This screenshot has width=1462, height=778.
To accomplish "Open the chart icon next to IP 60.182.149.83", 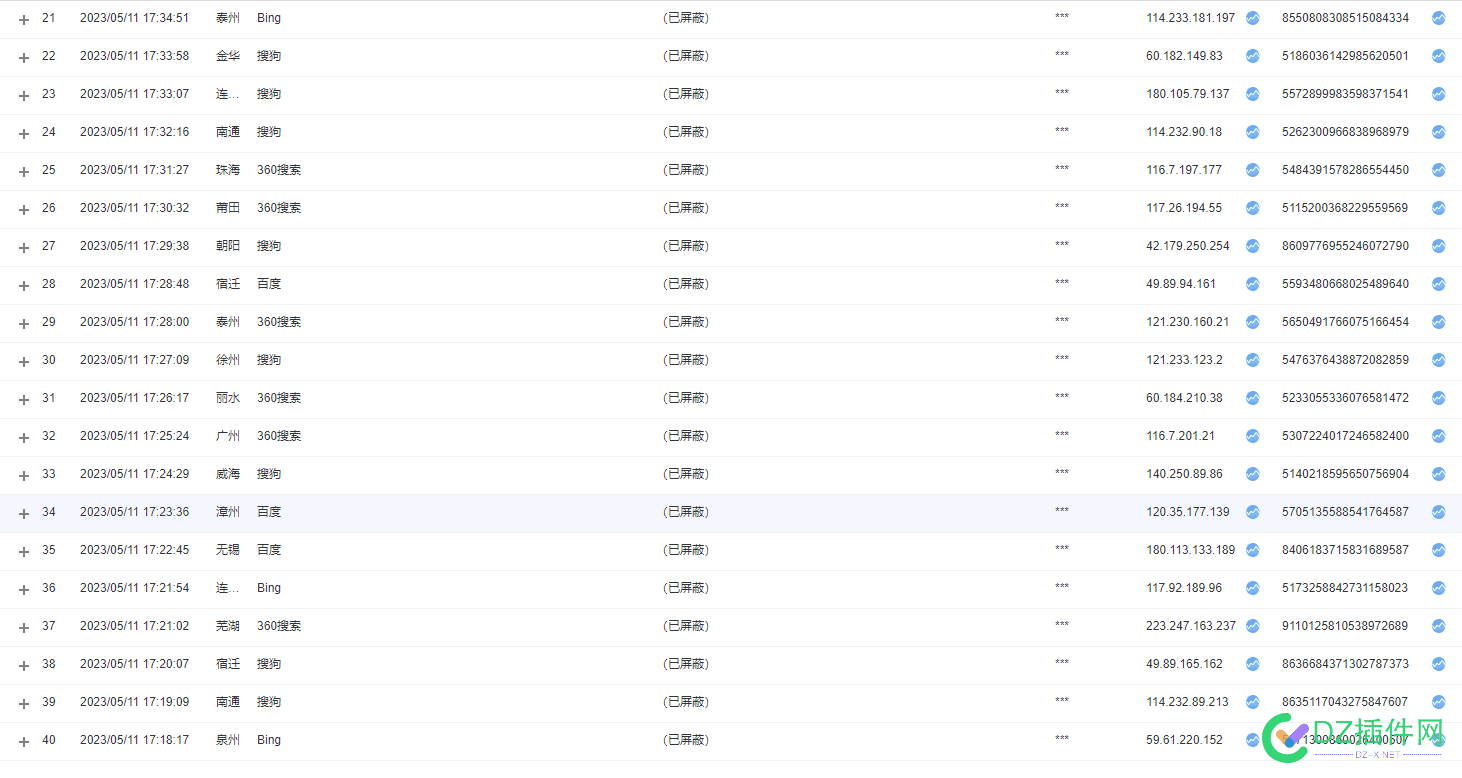I will click(1252, 56).
